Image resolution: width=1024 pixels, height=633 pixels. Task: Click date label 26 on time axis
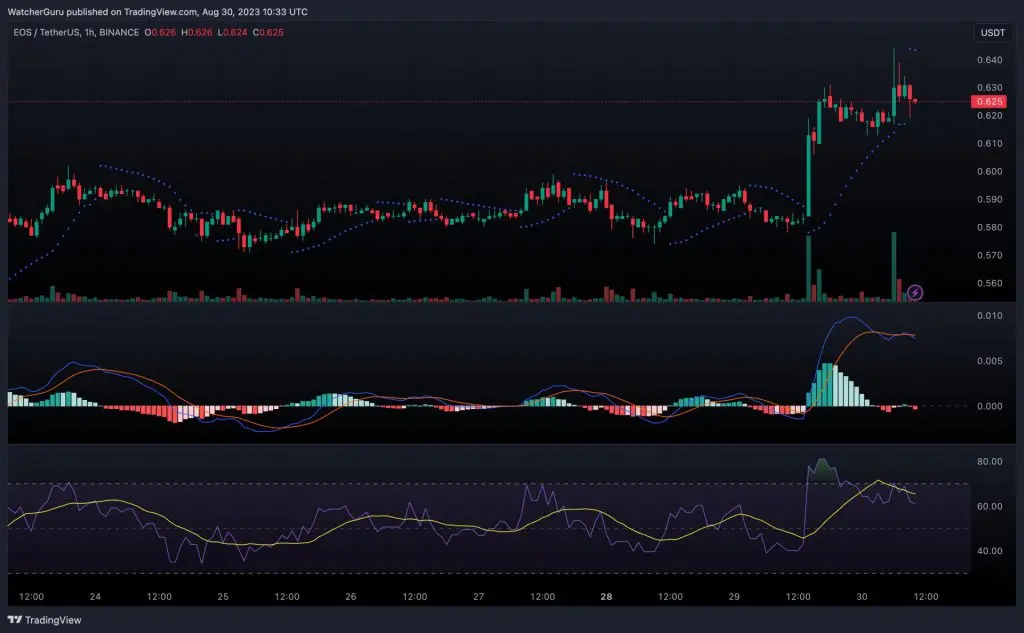(x=351, y=596)
